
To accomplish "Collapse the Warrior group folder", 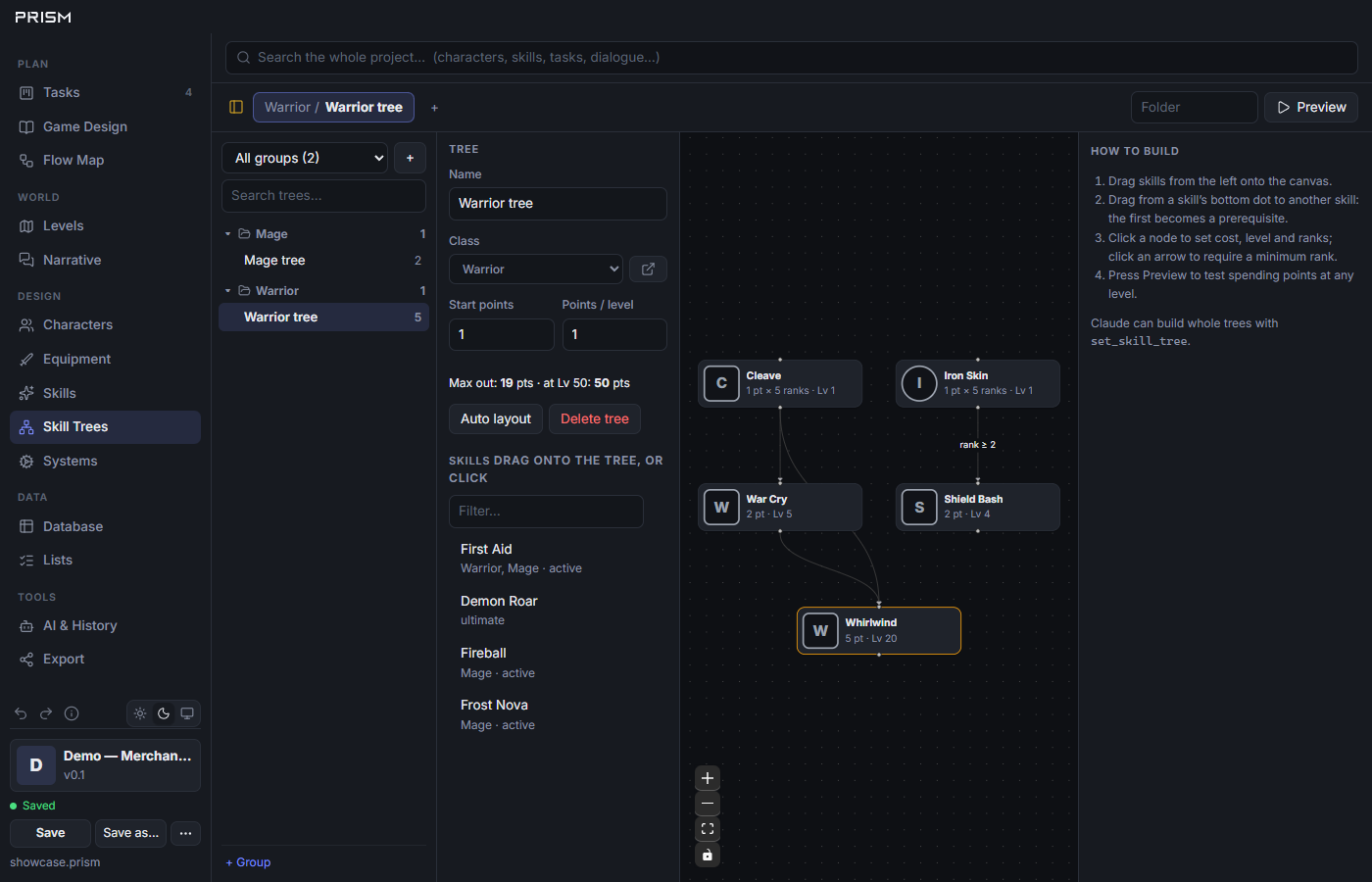I will (x=227, y=291).
